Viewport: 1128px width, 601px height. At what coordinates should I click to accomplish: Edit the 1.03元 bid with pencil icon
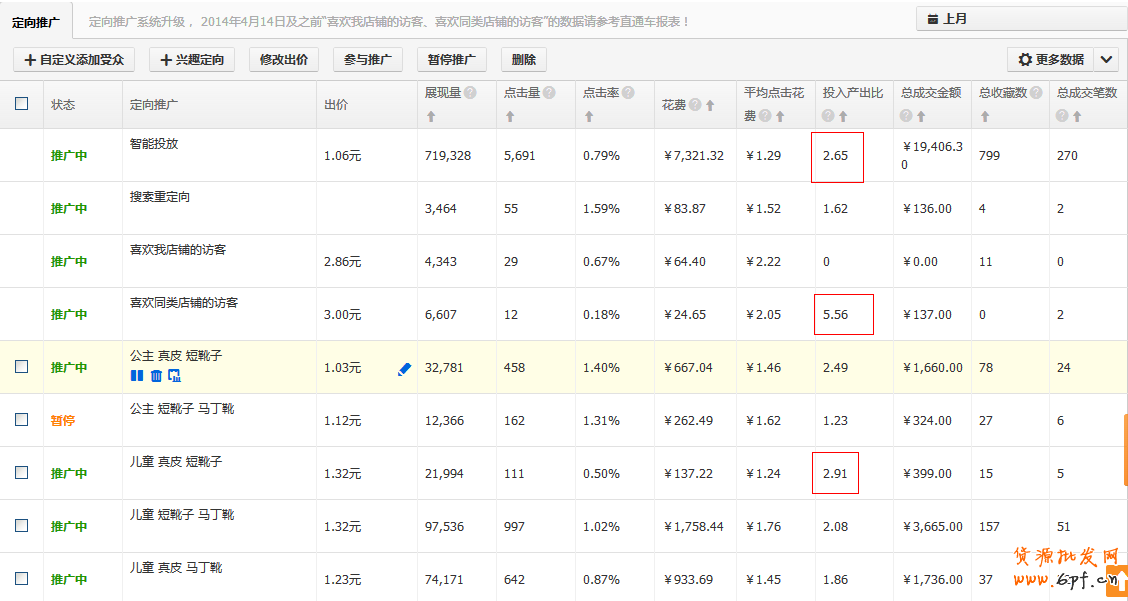click(x=404, y=369)
